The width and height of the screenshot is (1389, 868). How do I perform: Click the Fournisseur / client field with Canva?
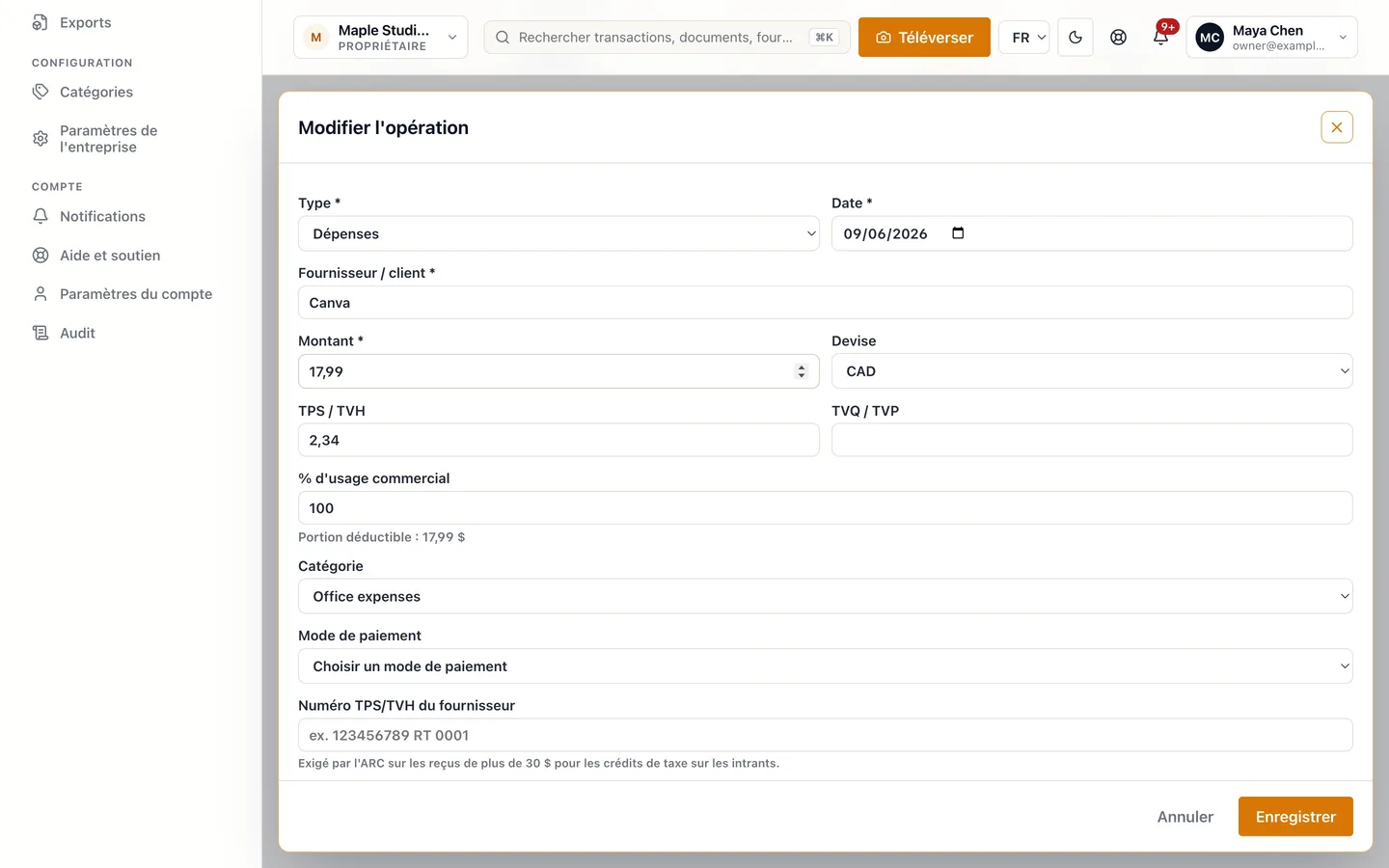click(x=826, y=303)
